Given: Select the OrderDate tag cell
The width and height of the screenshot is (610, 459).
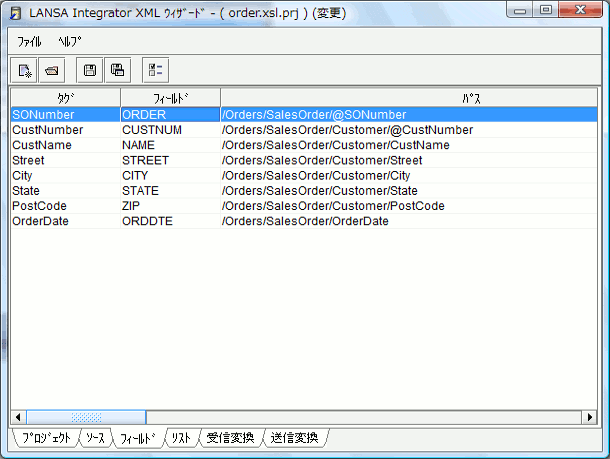Looking at the screenshot, I should tap(65, 221).
